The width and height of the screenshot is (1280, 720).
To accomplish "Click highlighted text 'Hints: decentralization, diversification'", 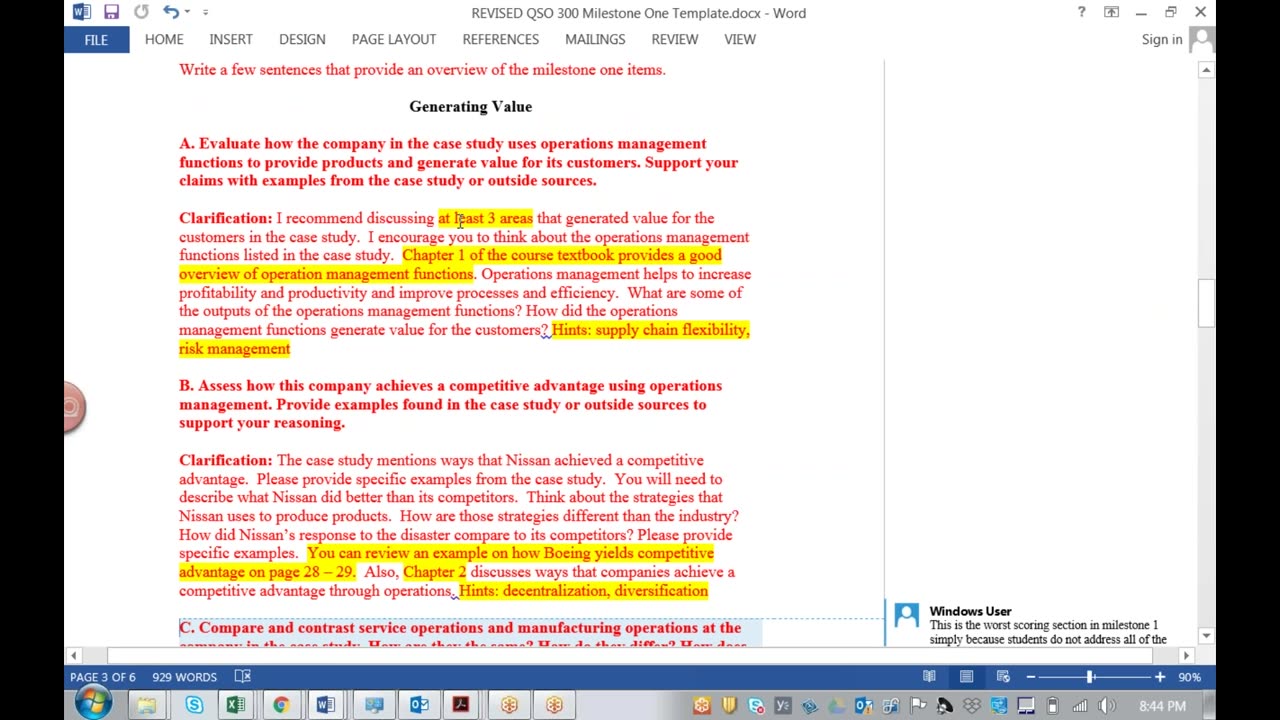I will tap(583, 591).
